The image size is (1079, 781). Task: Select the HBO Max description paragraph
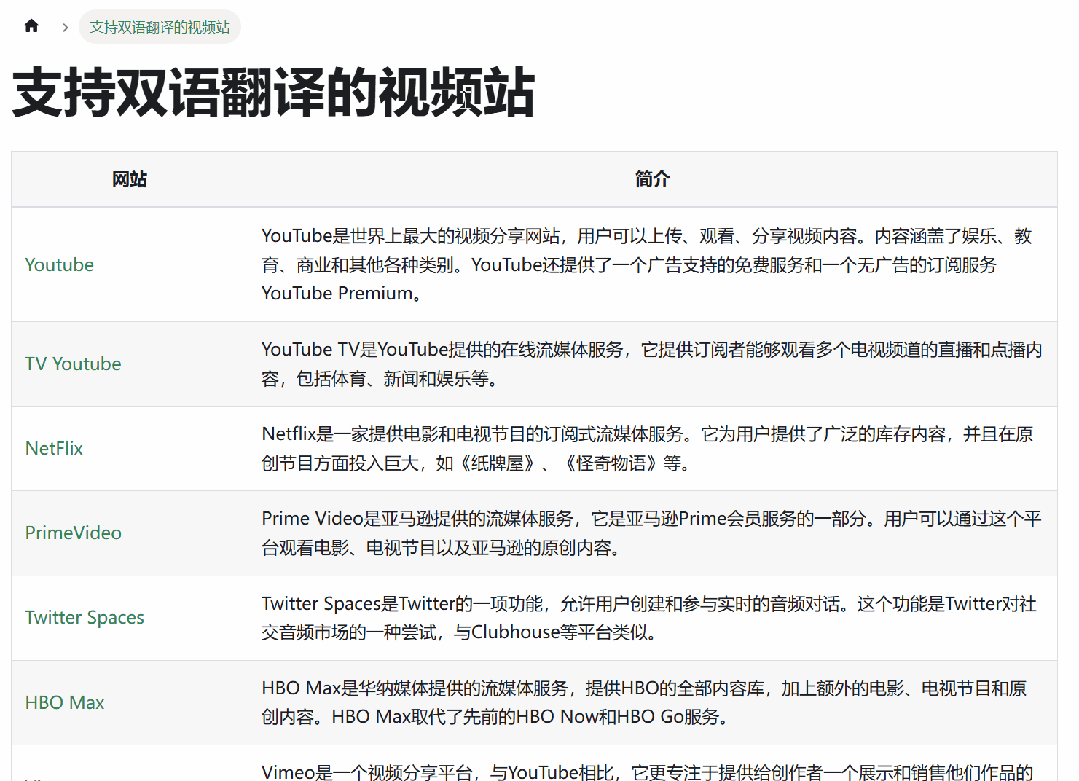coord(644,703)
